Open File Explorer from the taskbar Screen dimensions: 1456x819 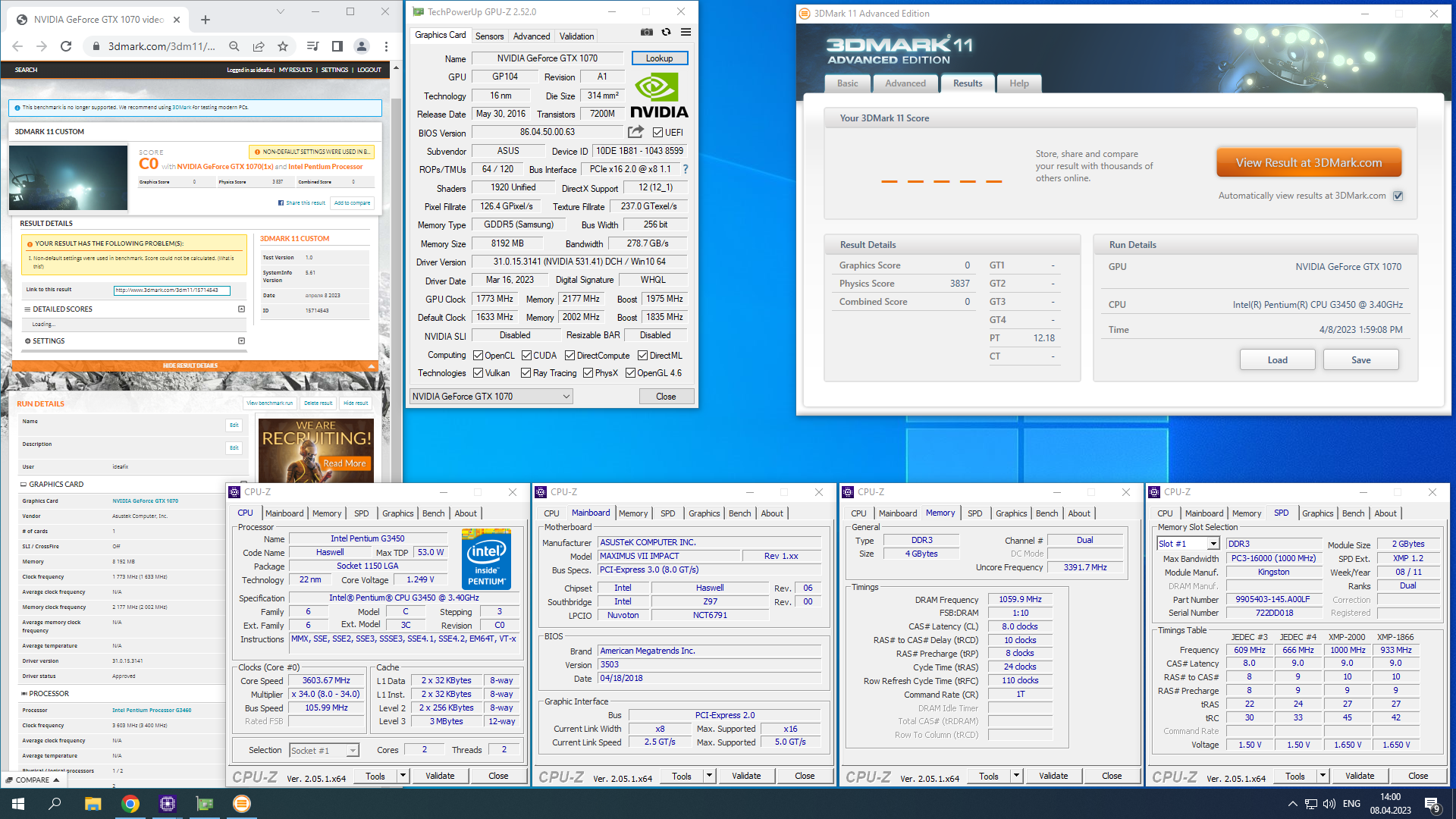coord(93,804)
